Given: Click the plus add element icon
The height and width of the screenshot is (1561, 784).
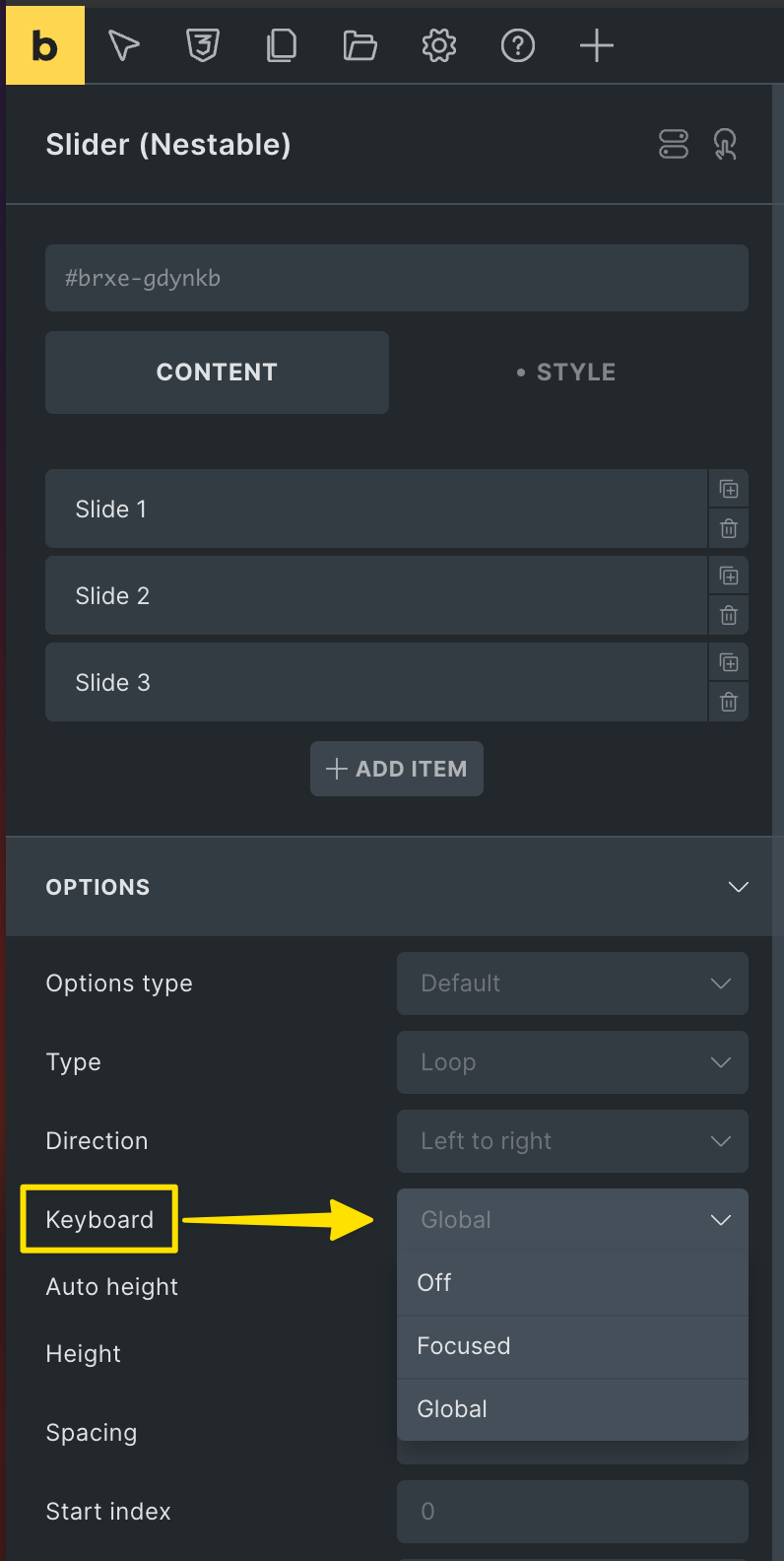Looking at the screenshot, I should click(x=597, y=45).
